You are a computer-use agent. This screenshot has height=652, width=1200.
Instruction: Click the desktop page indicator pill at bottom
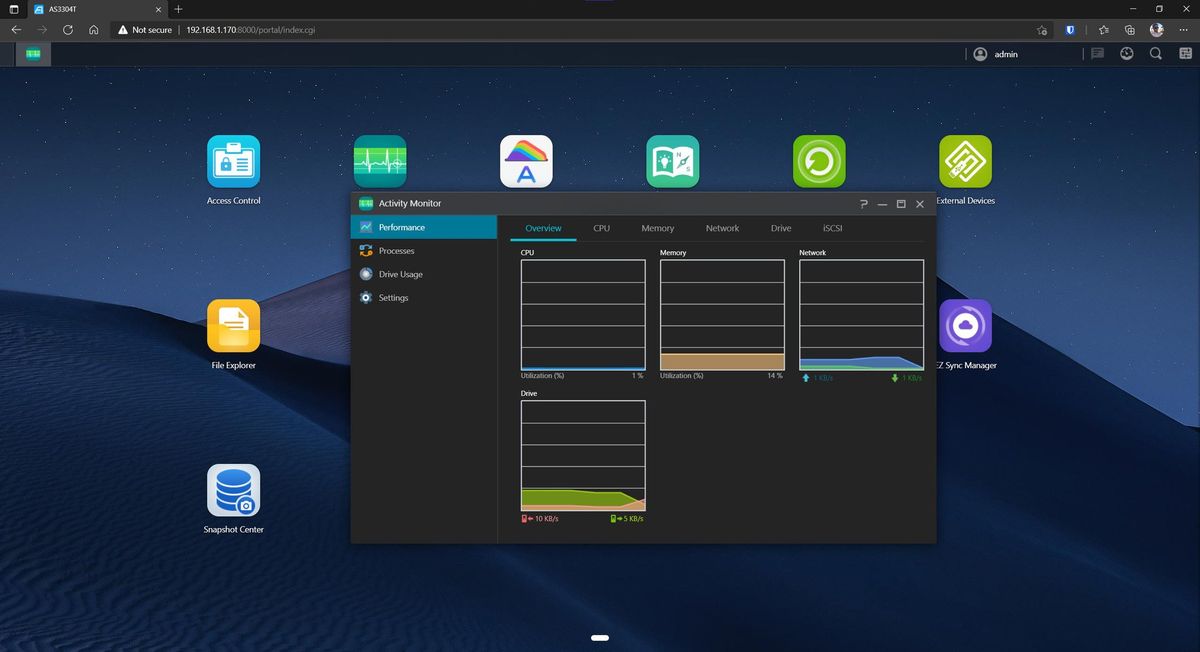pyautogui.click(x=600, y=637)
